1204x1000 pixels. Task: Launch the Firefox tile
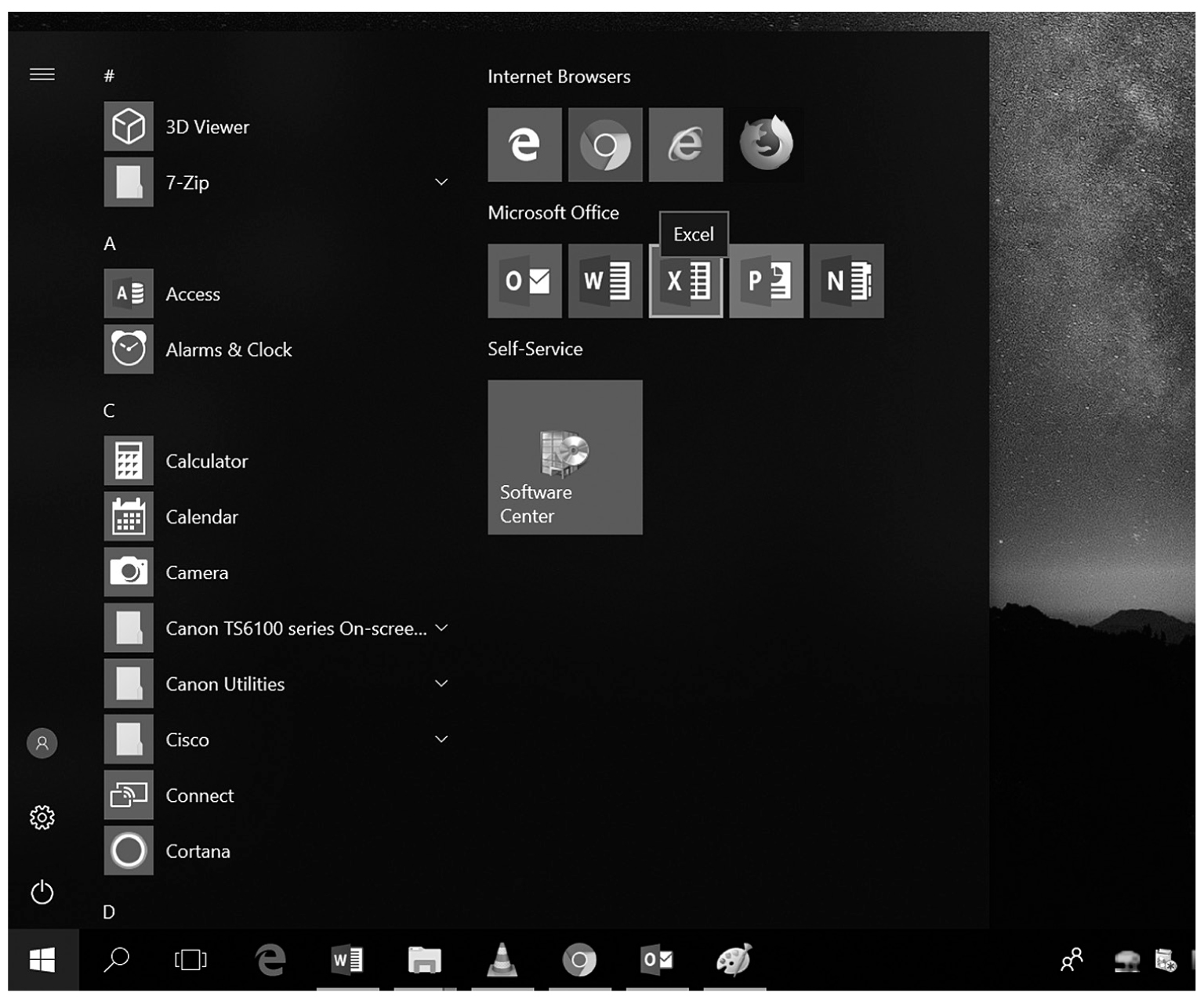[767, 145]
